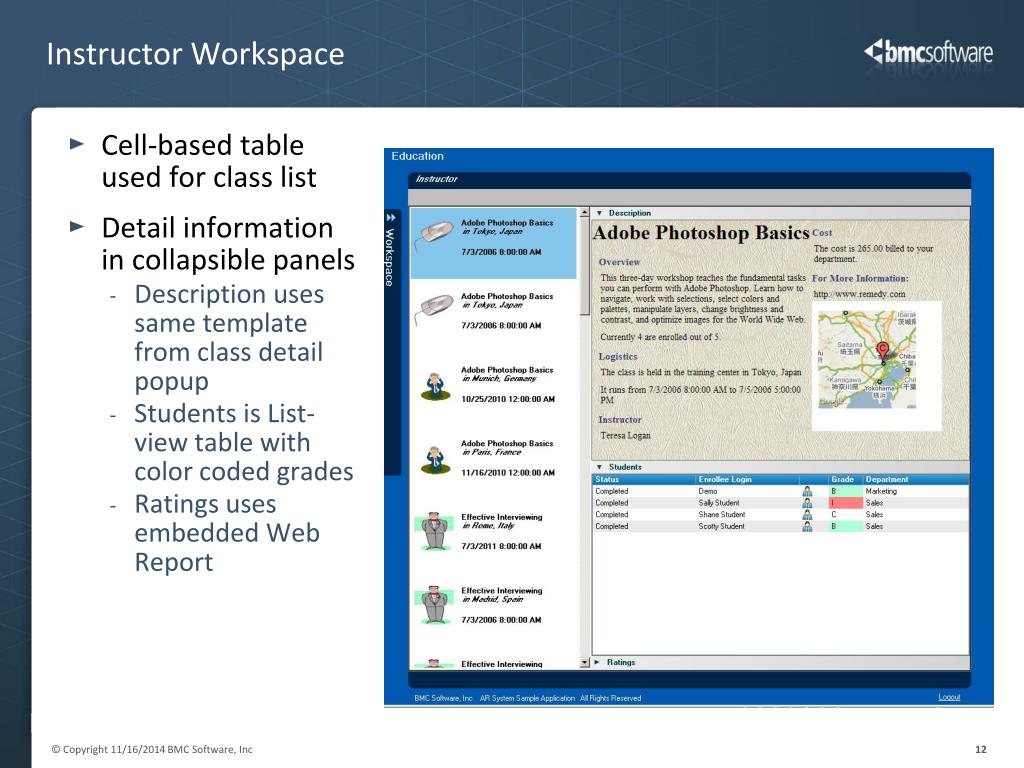Select highlighted Adobe Photoshop Basics Tokyo class
1024x768 pixels.
coord(493,243)
